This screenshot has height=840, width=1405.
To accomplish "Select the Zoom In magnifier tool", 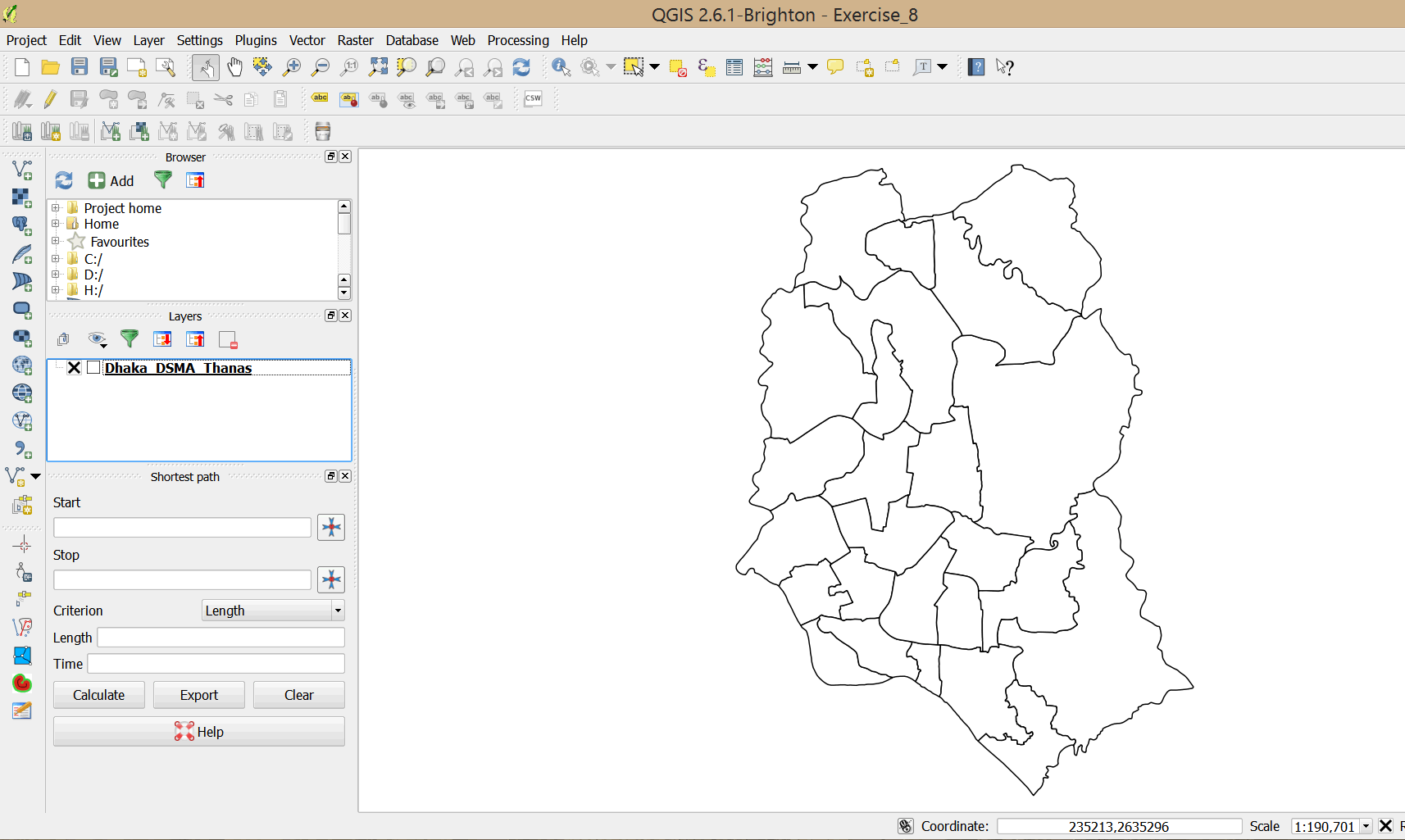I will [292, 67].
